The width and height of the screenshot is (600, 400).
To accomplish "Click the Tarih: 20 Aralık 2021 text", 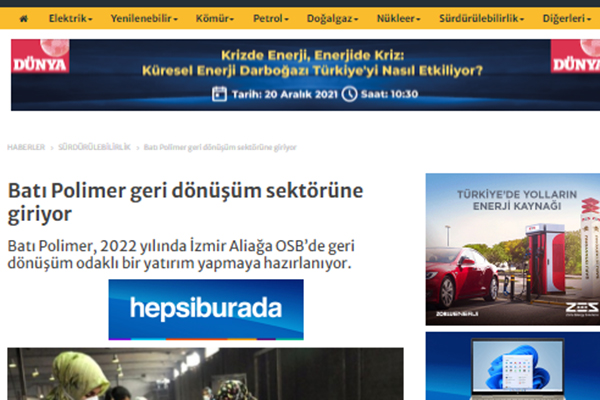I will (x=284, y=94).
